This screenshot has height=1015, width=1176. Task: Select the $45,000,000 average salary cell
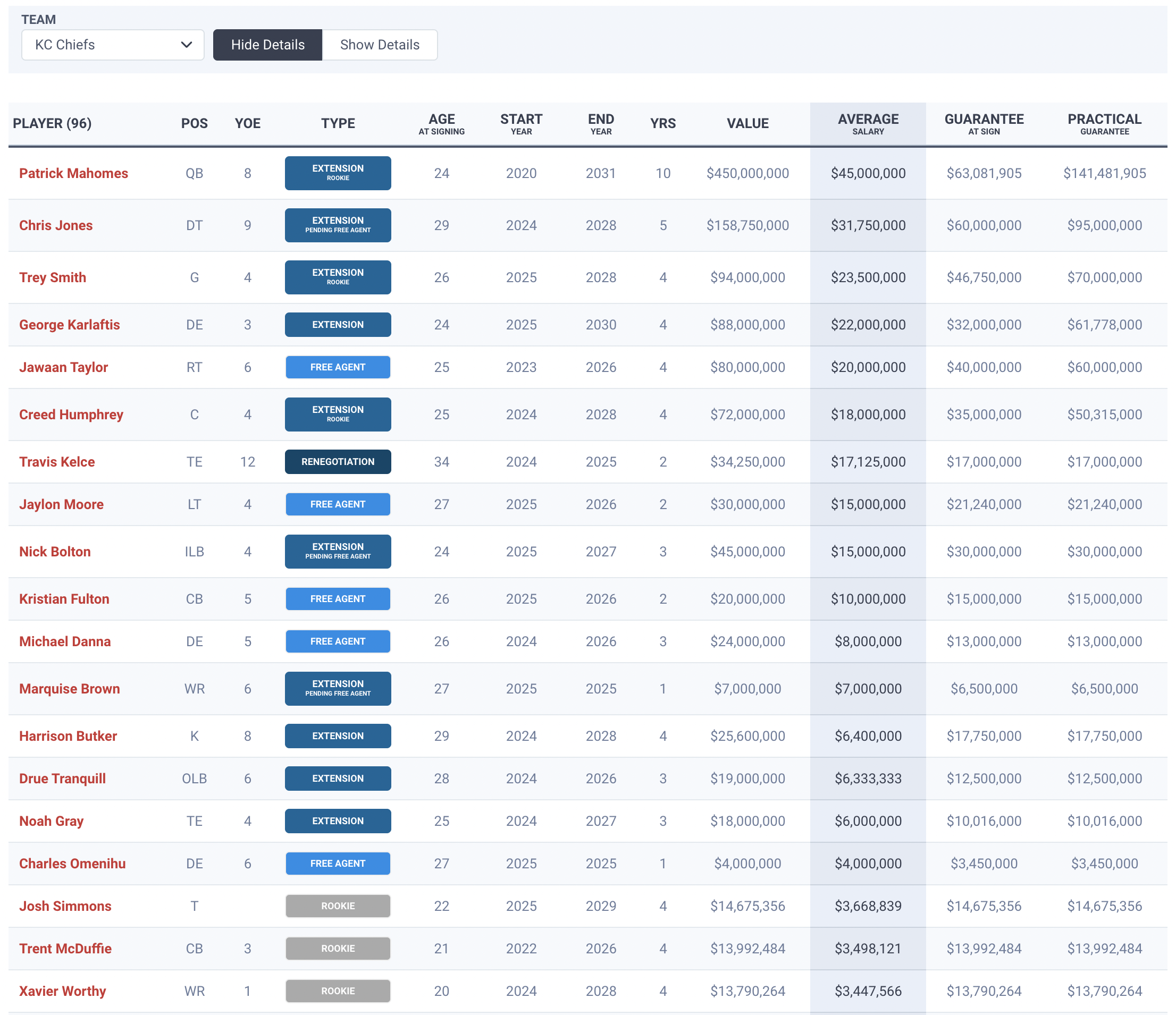(868, 173)
